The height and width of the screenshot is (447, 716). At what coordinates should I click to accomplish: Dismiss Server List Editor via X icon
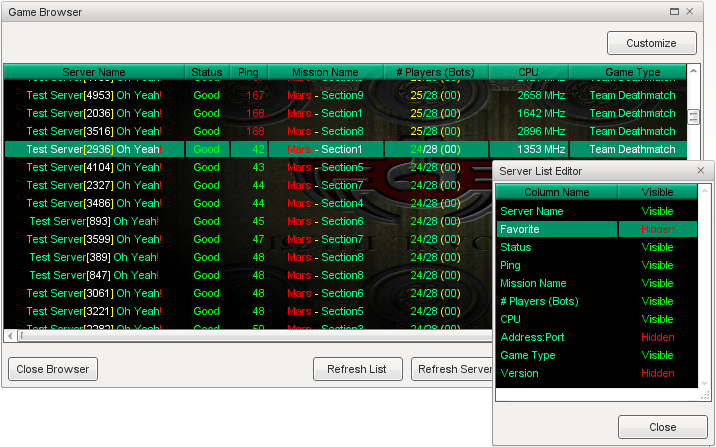(x=700, y=171)
